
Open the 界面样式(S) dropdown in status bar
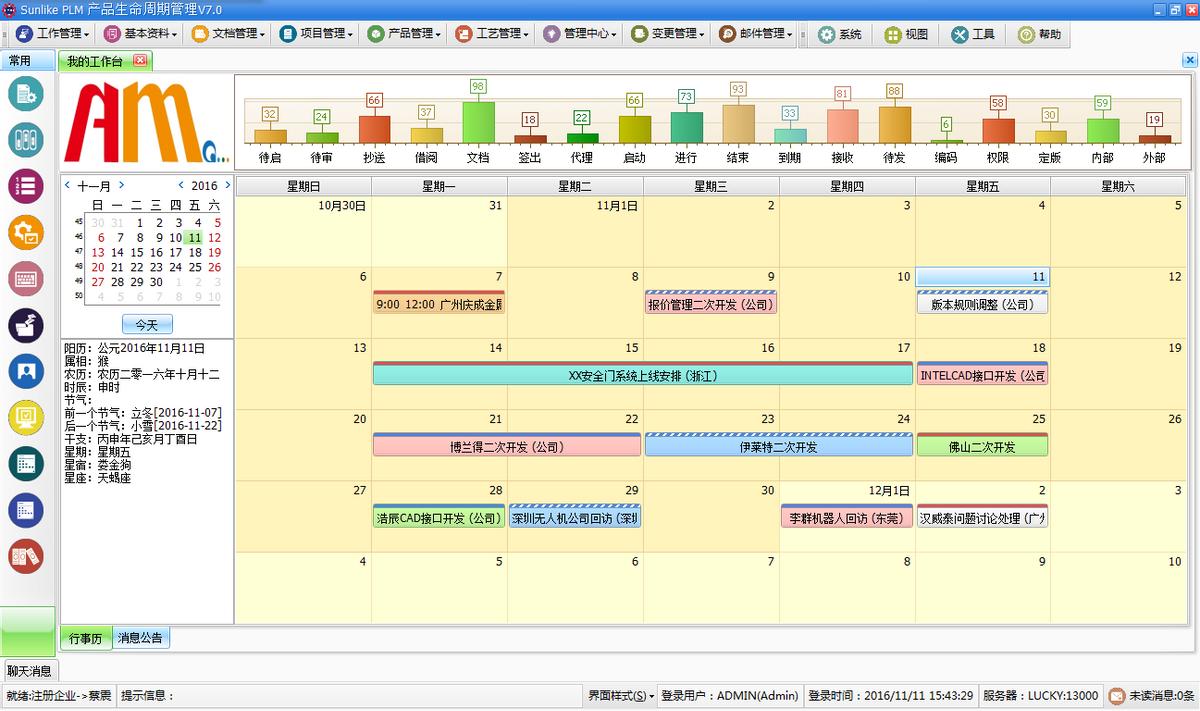pyautogui.click(x=621, y=696)
